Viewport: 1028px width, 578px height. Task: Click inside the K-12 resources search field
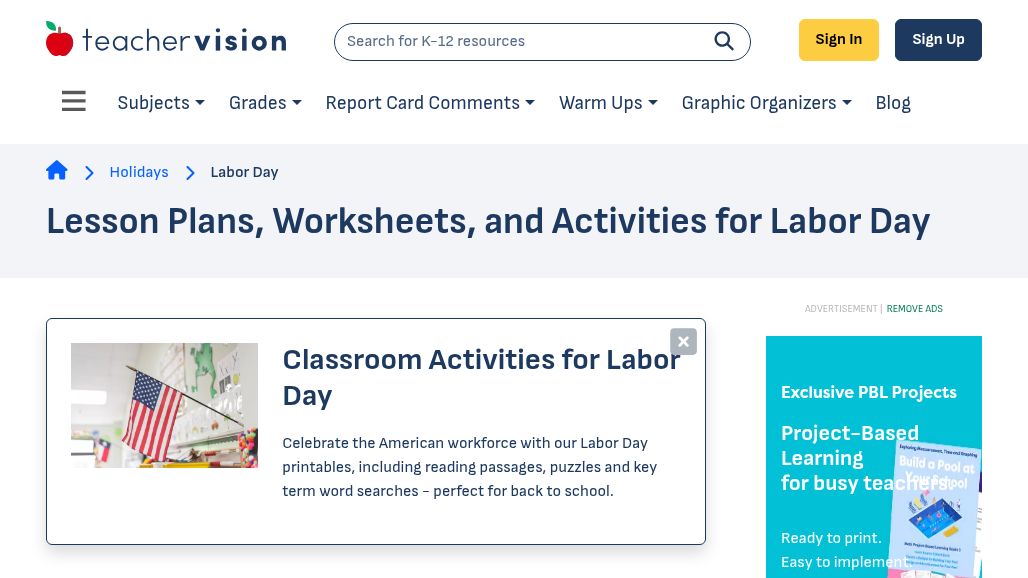pos(520,41)
